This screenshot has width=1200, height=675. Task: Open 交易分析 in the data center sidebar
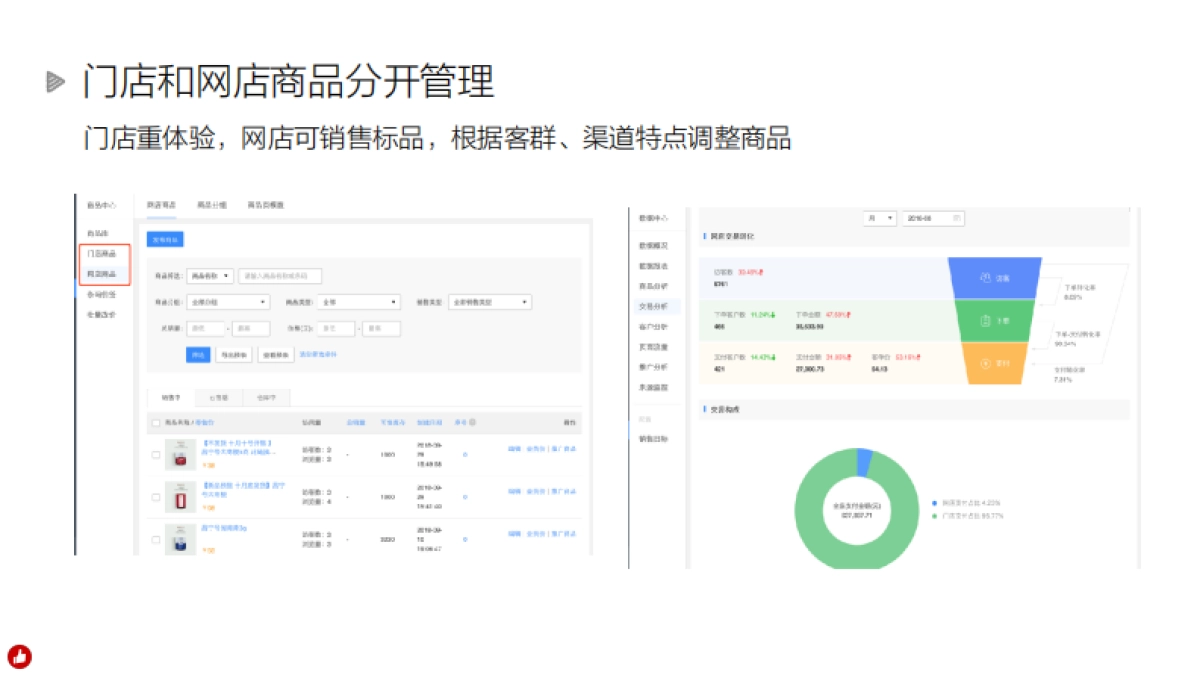pos(653,306)
